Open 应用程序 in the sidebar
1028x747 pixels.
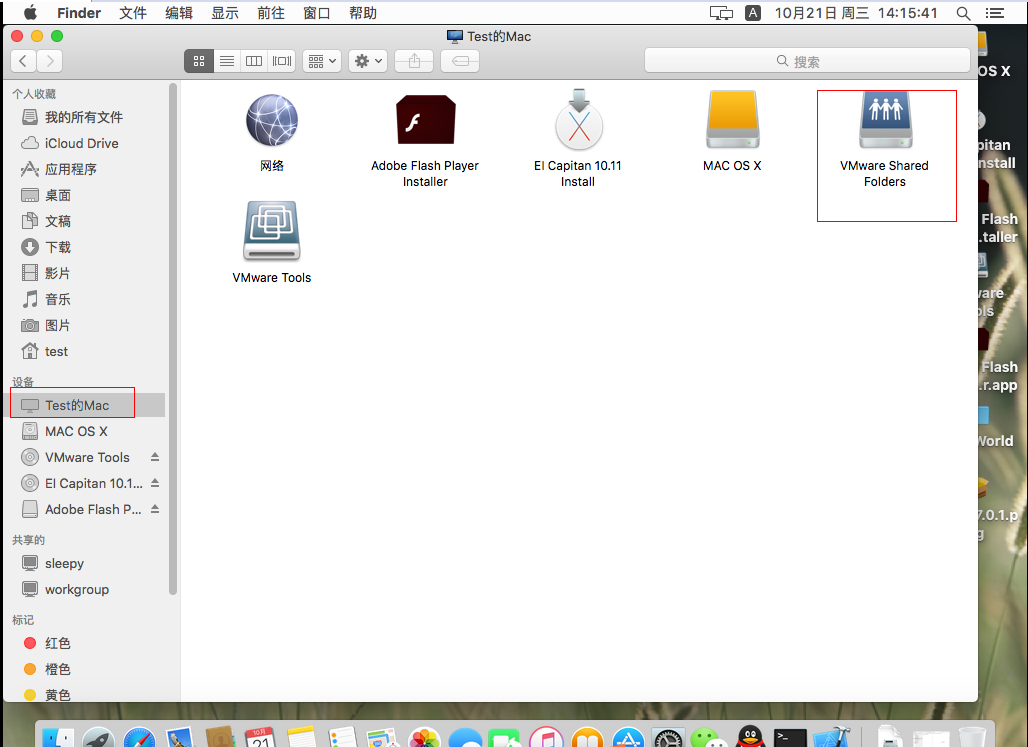[71, 169]
